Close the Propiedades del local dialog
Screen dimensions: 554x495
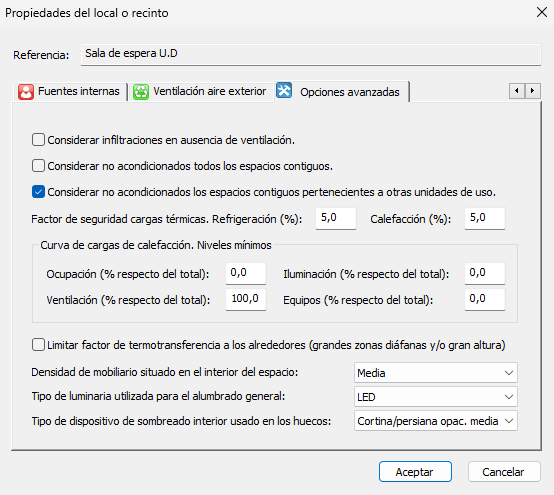542,12
